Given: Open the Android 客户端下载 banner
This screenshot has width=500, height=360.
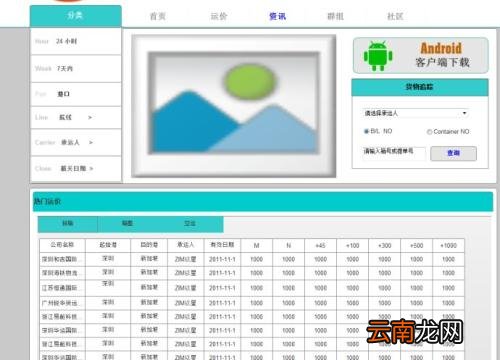Looking at the screenshot, I should [421, 56].
